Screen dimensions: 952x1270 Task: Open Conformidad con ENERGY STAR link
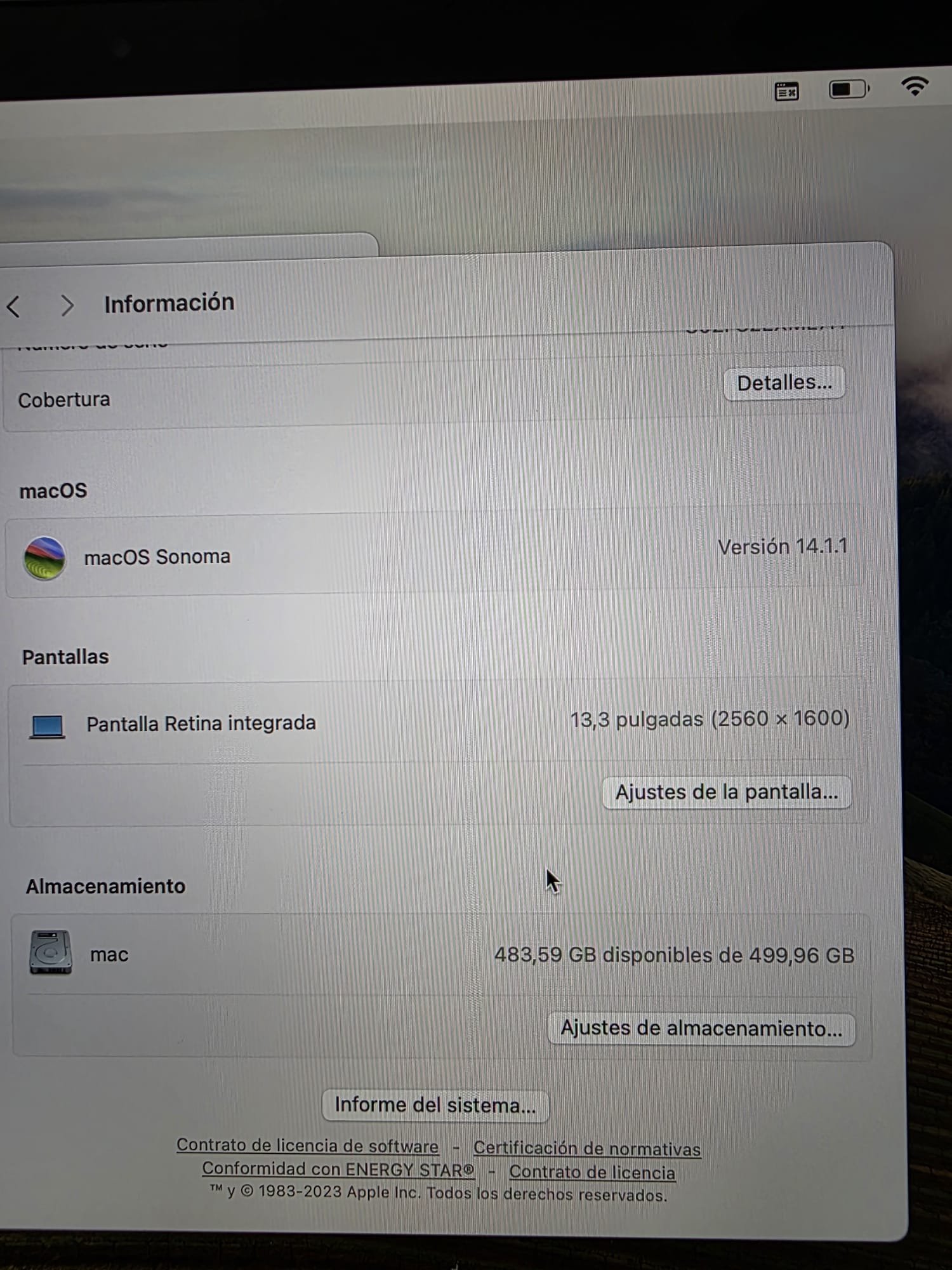(x=338, y=1169)
